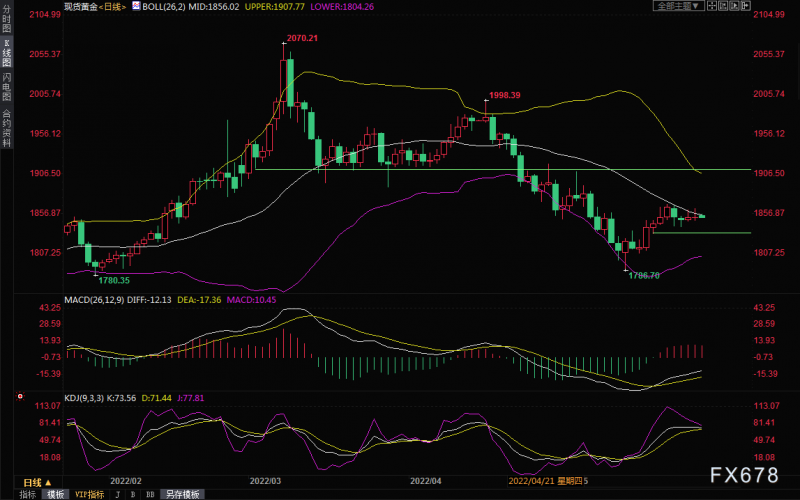The width and height of the screenshot is (800, 500).
Task: Click the MID:1856.02 value
Action: click(214, 7)
